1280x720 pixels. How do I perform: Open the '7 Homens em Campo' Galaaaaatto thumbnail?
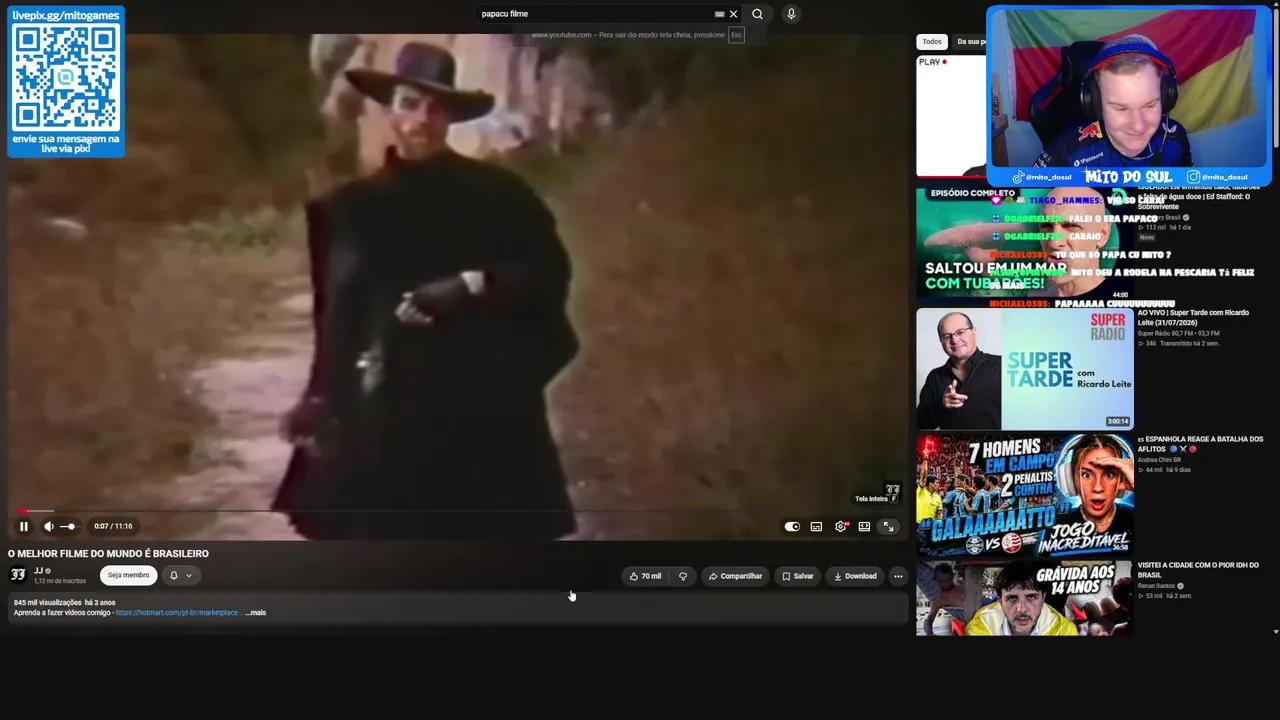[x=1025, y=495]
